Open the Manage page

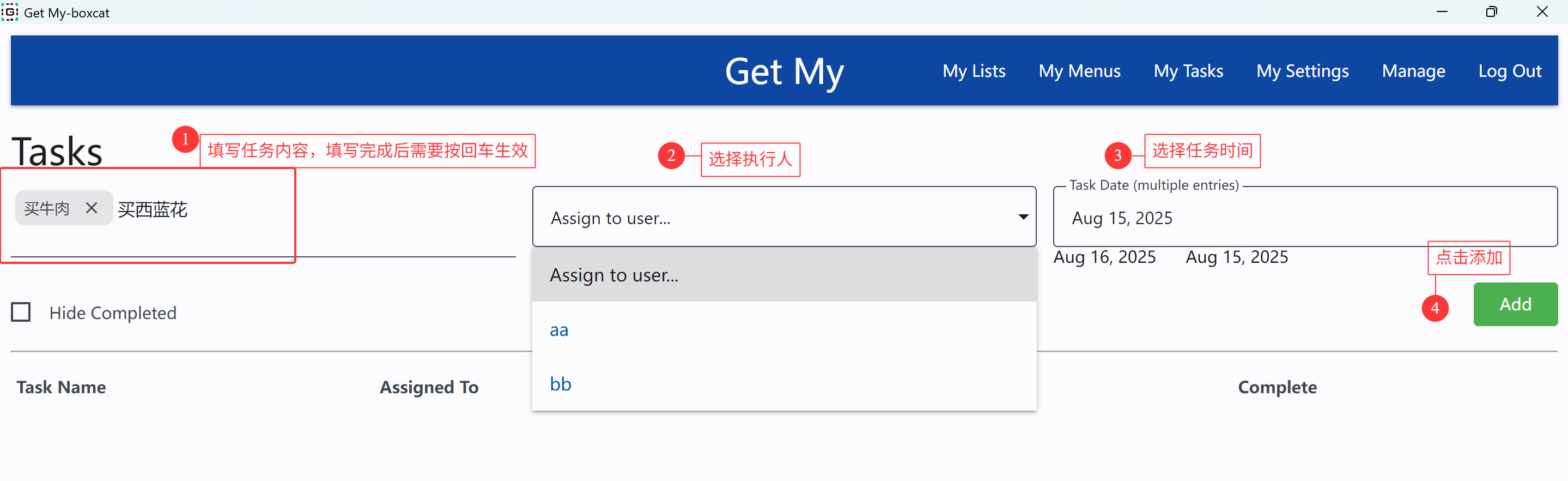pyautogui.click(x=1413, y=71)
